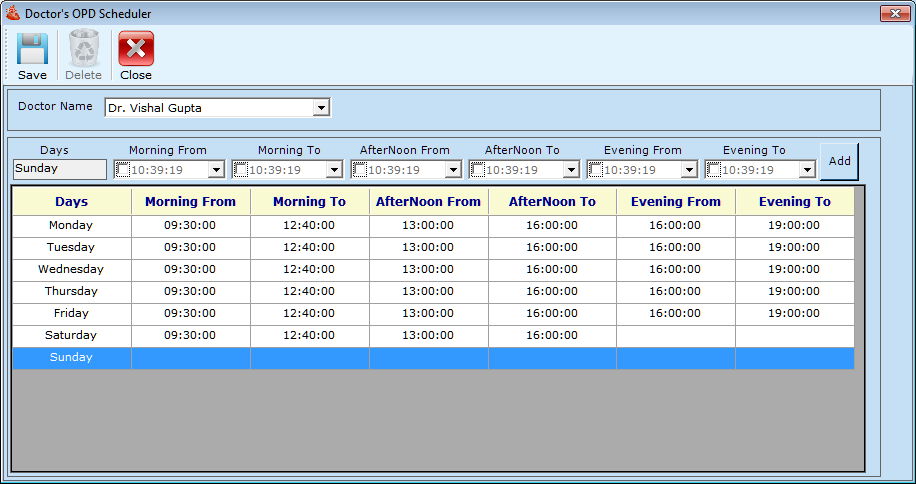Select the highlighted Sunday row
Screen dimensions: 916x484
pyautogui.click(x=71, y=358)
